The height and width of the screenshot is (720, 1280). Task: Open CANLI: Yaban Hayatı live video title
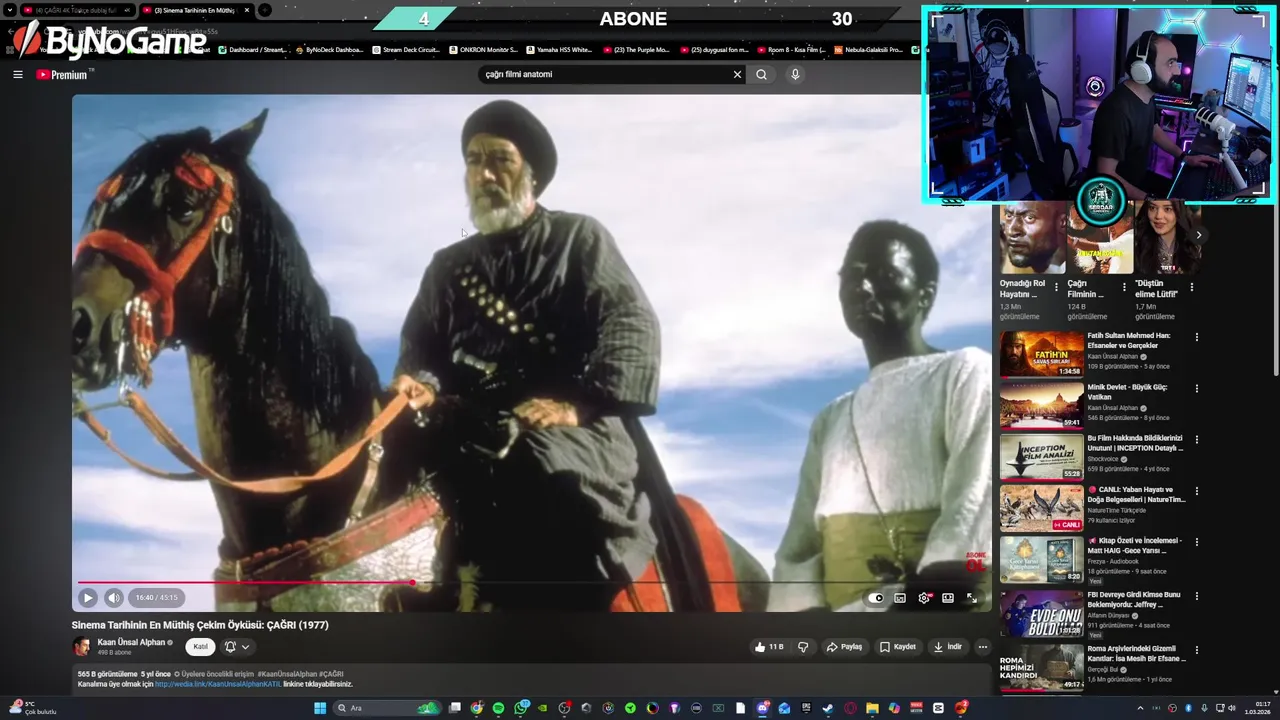tap(1136, 494)
